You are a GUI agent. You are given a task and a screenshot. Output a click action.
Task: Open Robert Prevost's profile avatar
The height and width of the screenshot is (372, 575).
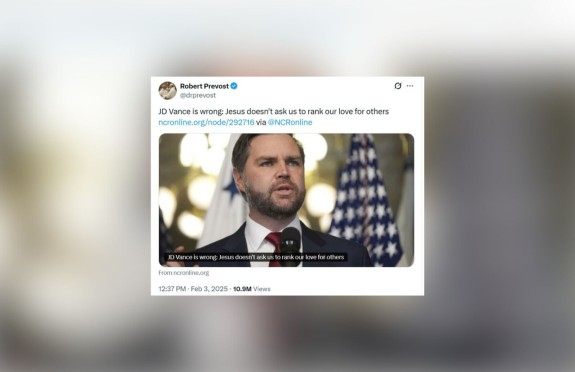pos(168,90)
